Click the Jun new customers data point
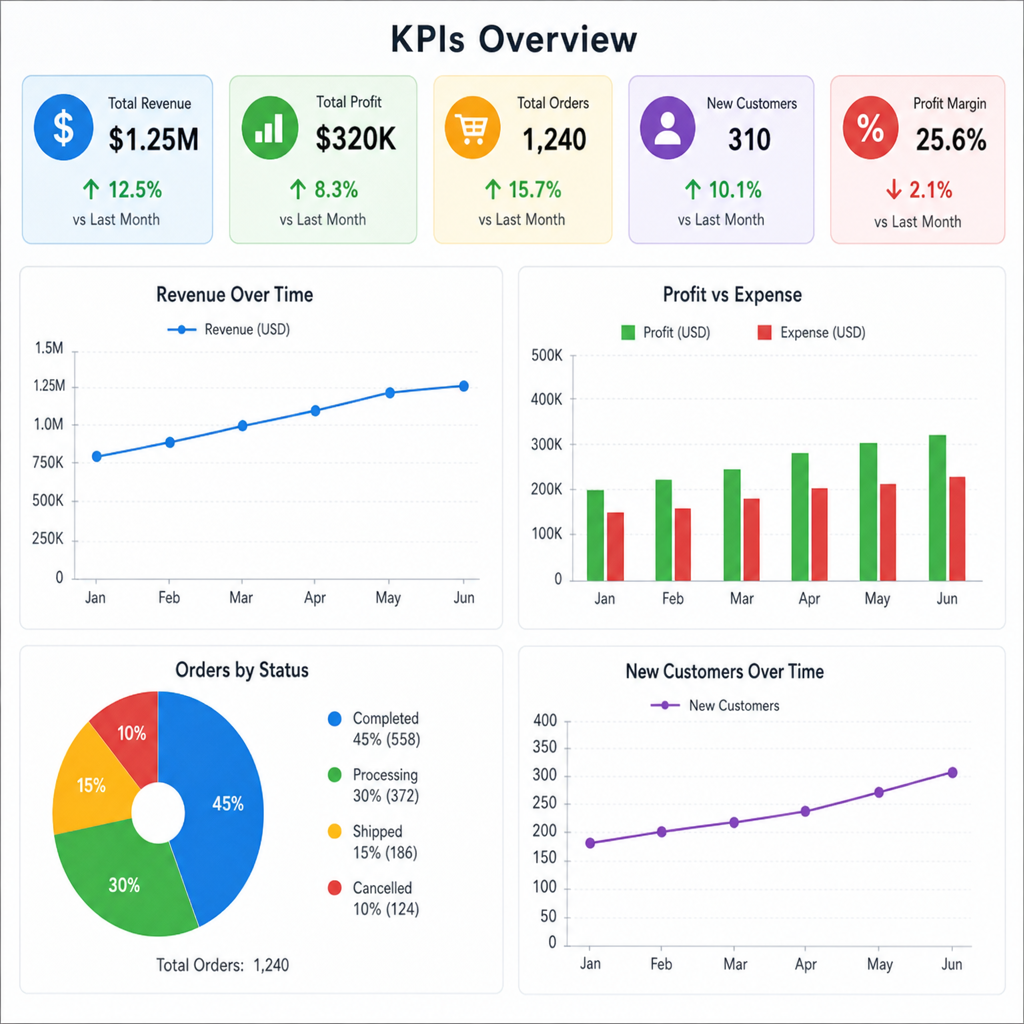 [952, 773]
